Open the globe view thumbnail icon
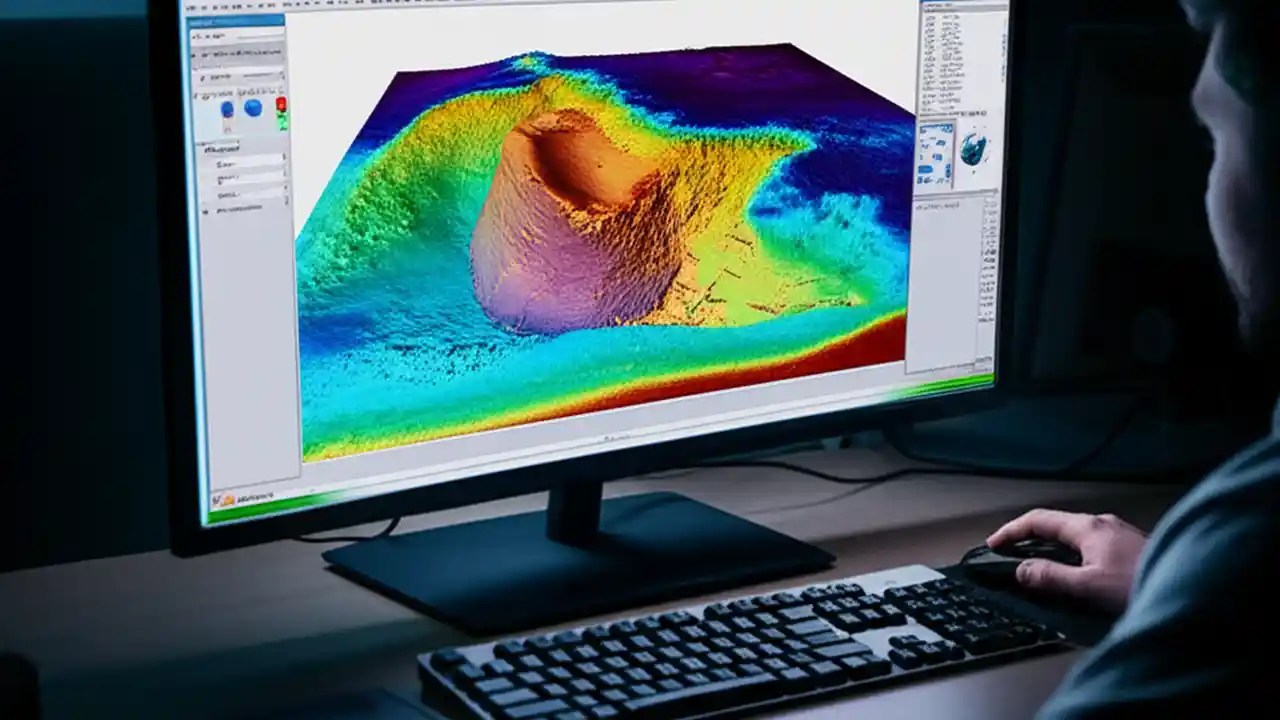 973,146
